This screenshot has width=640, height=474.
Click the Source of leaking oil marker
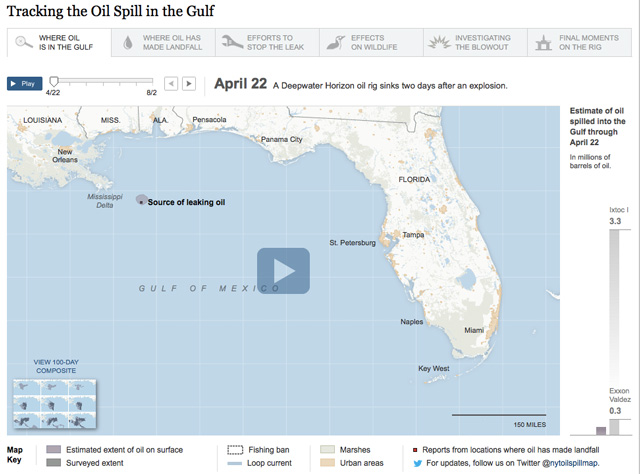[x=141, y=200]
